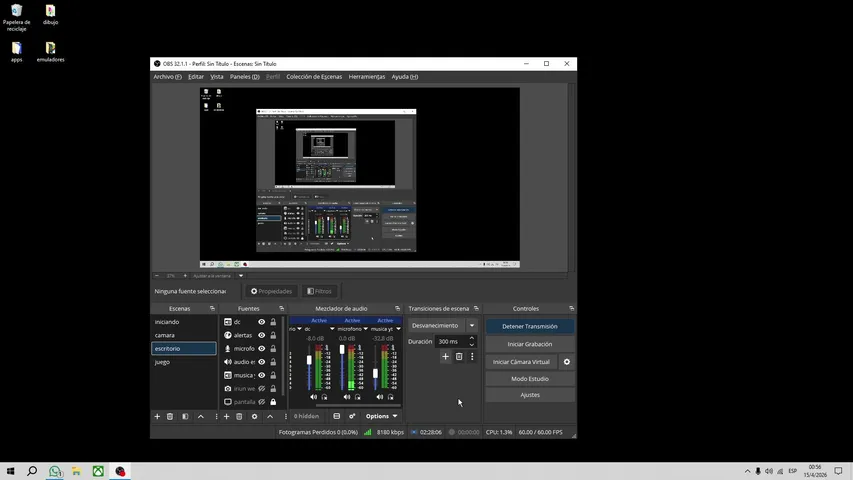Expand the musica yt channel dropdown arrow
This screenshot has width=853, height=480.
(398, 329)
